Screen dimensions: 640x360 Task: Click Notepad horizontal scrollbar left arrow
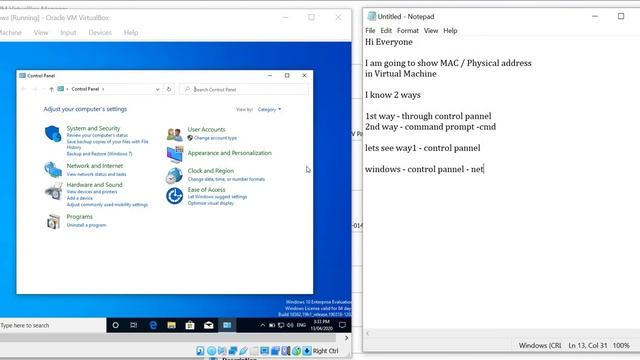tap(368, 333)
